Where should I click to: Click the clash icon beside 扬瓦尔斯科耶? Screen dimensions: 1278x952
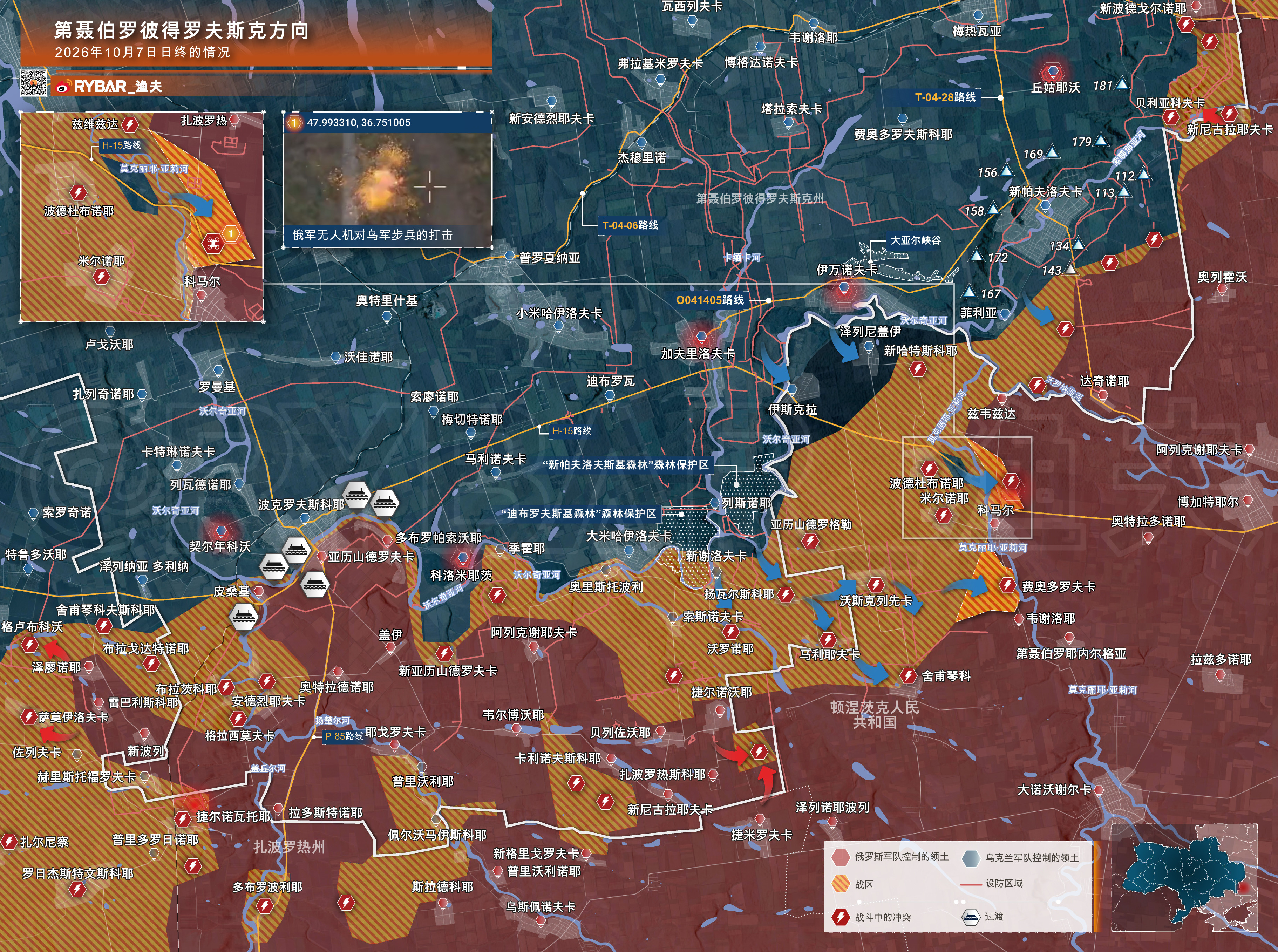(x=786, y=594)
